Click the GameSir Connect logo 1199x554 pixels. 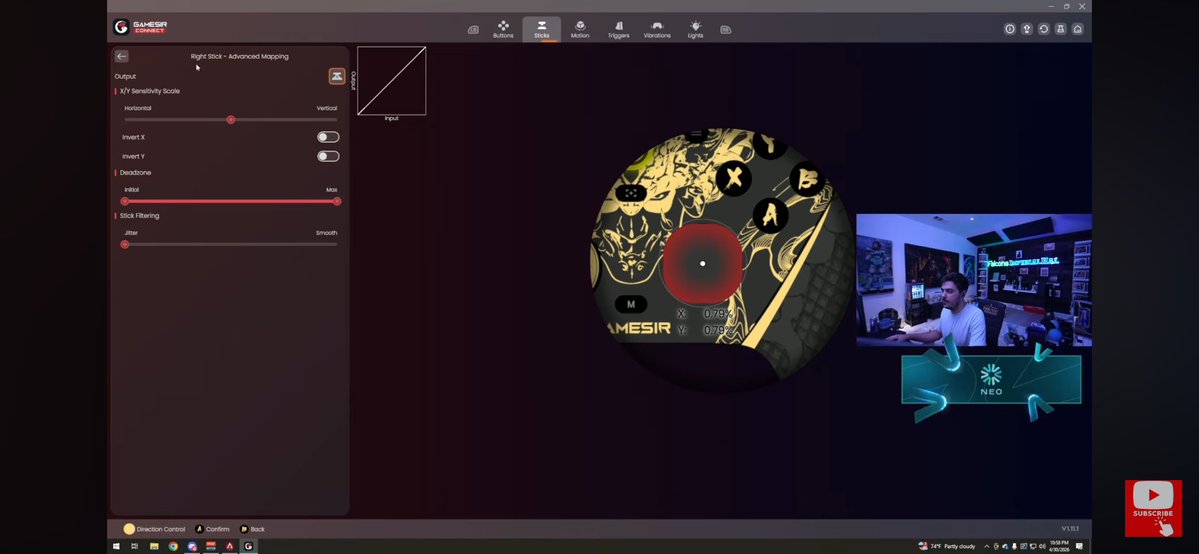[141, 28]
